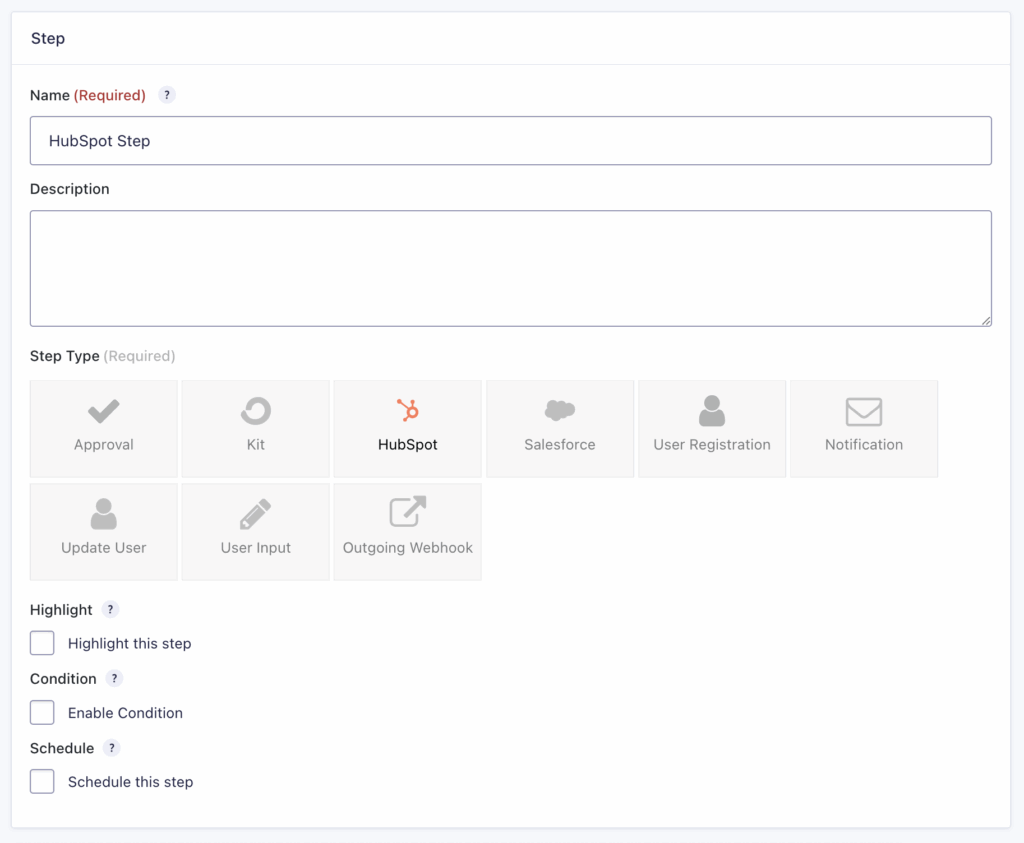Click the Highlight question mark help icon
The width and height of the screenshot is (1024, 843).
110,609
